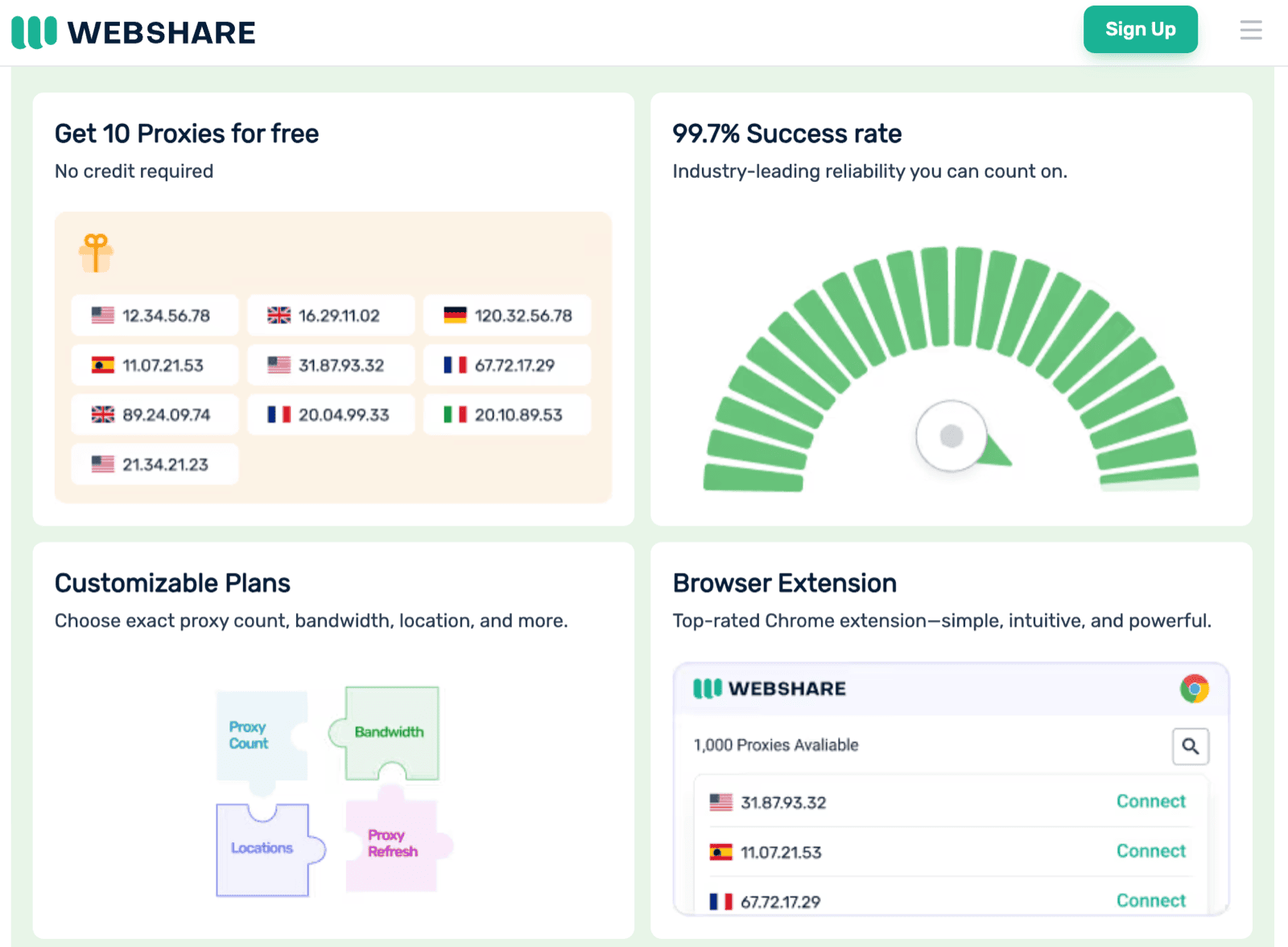Click the French flag beside 67.72.17.29 in extension

point(721,902)
